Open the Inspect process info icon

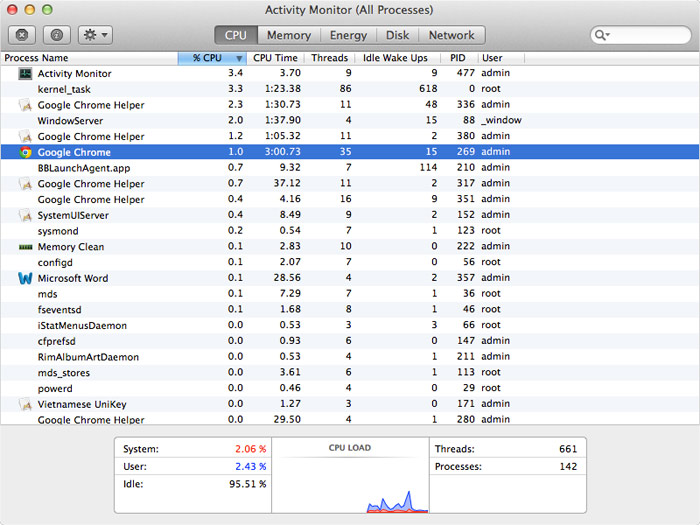click(57, 35)
